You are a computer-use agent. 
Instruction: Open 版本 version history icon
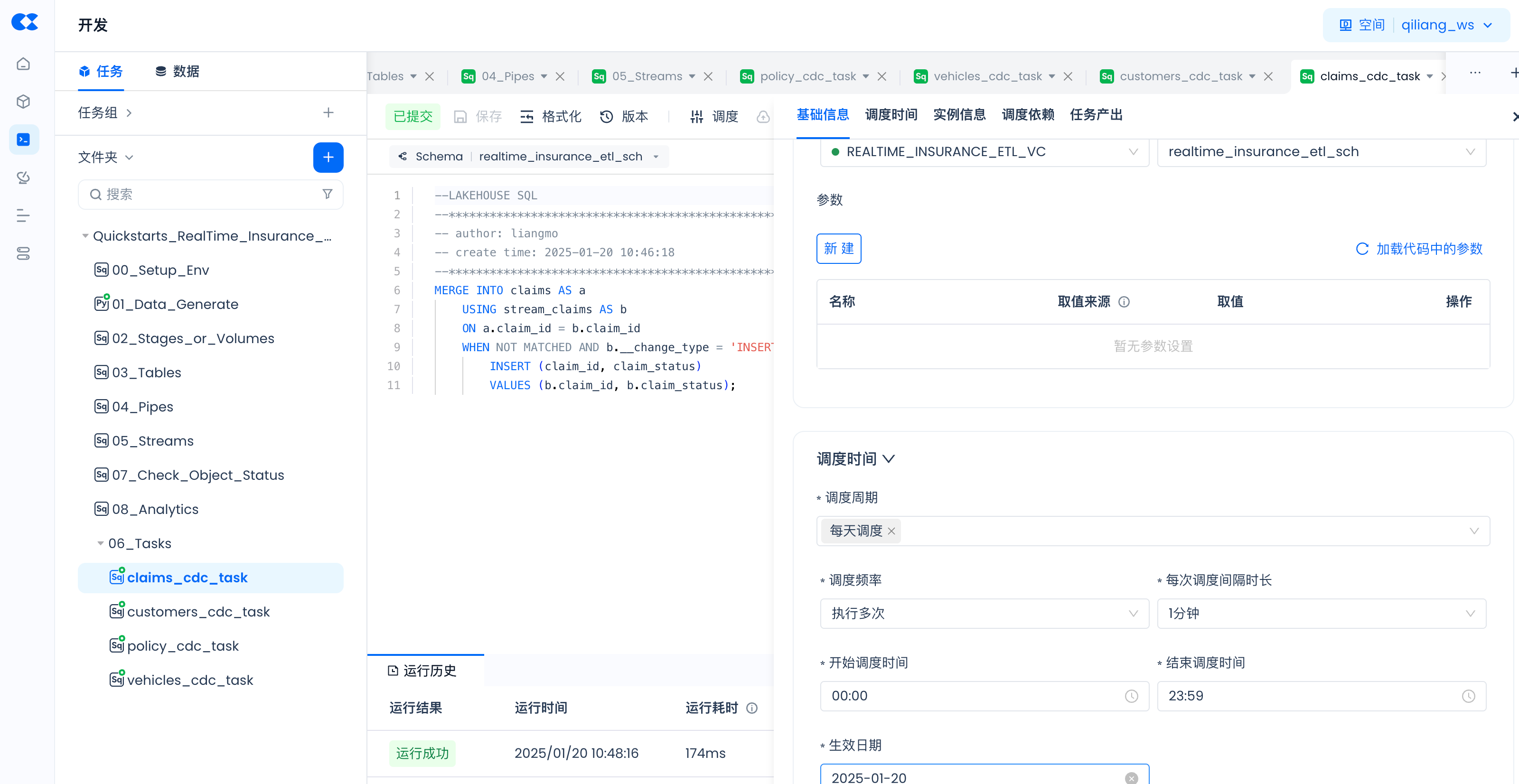click(x=607, y=117)
